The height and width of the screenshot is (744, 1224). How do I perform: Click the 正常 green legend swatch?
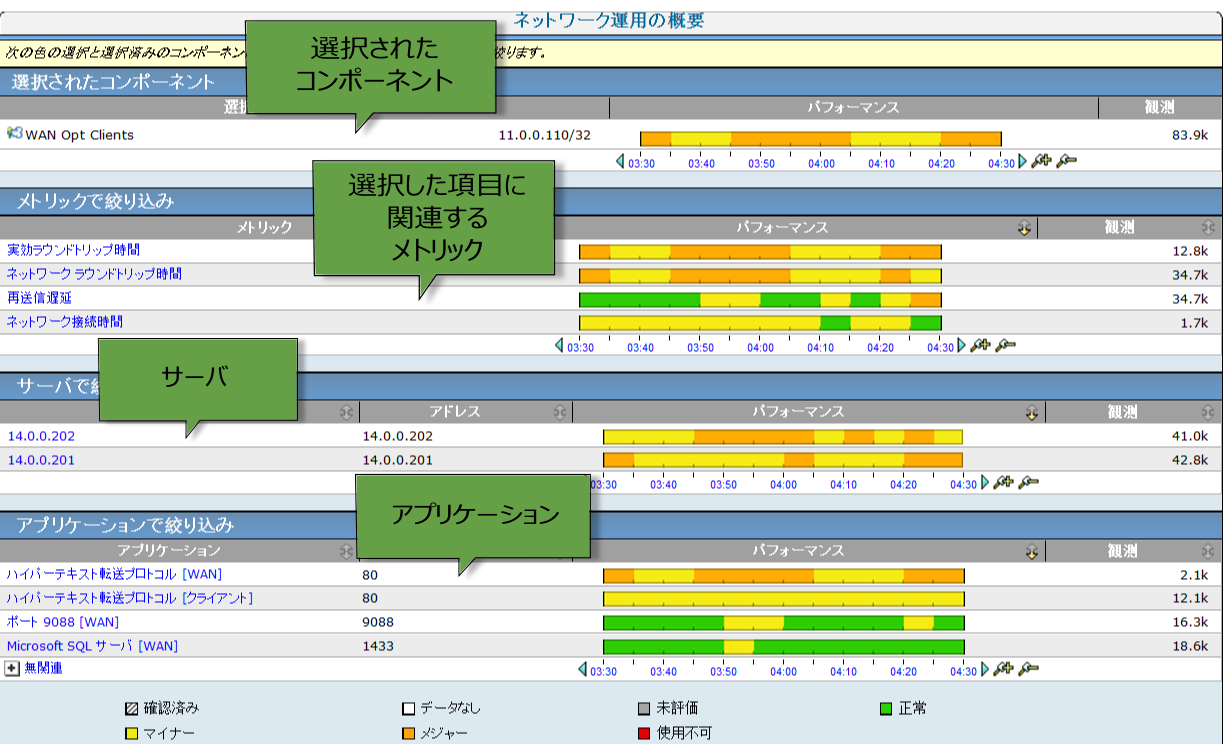[x=885, y=709]
